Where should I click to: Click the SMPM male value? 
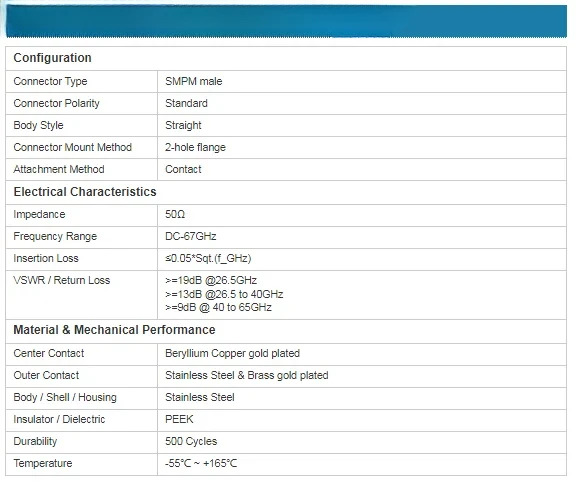tap(194, 81)
